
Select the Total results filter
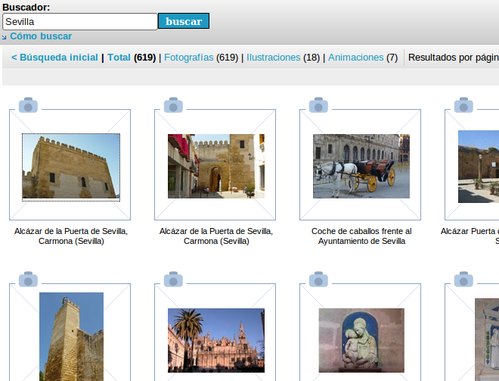(x=119, y=57)
